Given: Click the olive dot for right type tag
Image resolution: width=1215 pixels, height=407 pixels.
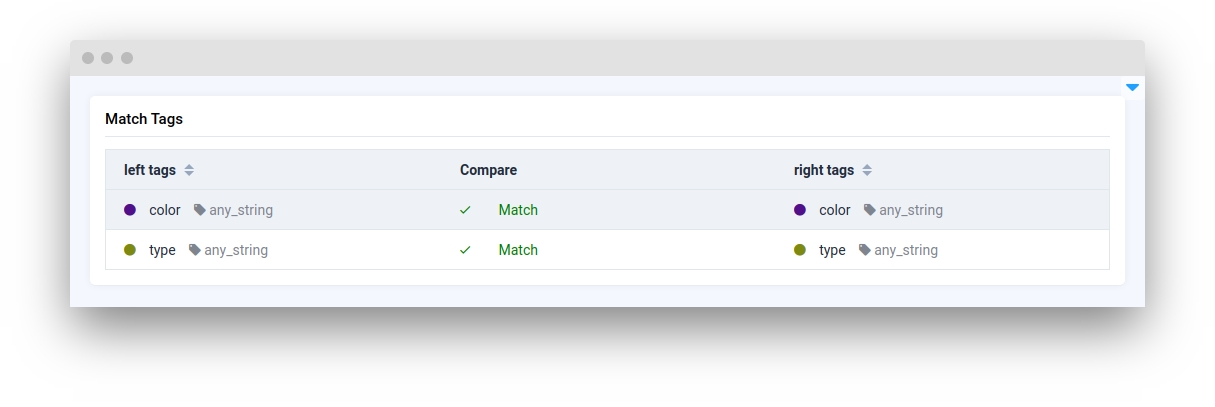Looking at the screenshot, I should point(800,250).
